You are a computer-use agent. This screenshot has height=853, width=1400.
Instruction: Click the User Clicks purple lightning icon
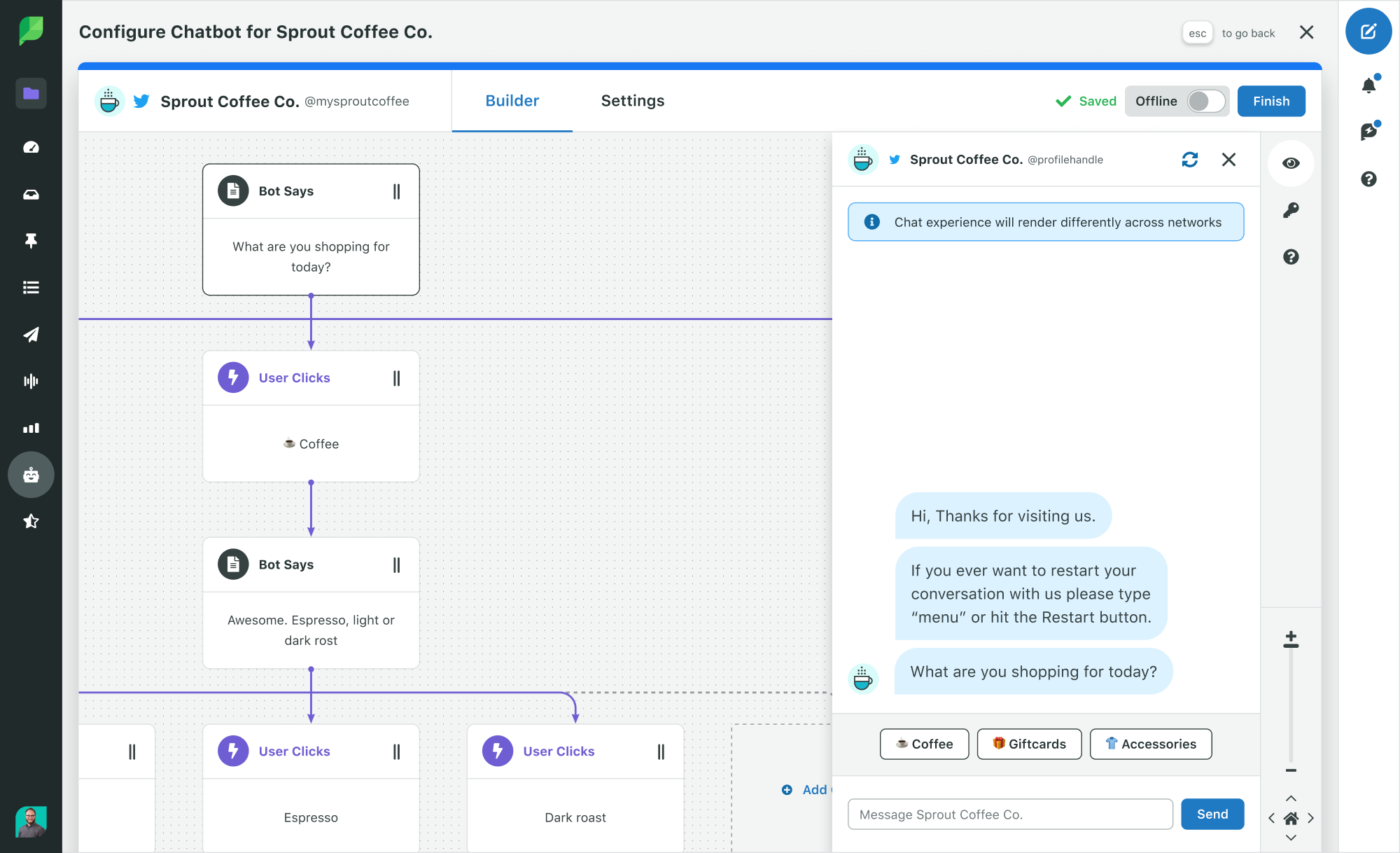coord(233,377)
